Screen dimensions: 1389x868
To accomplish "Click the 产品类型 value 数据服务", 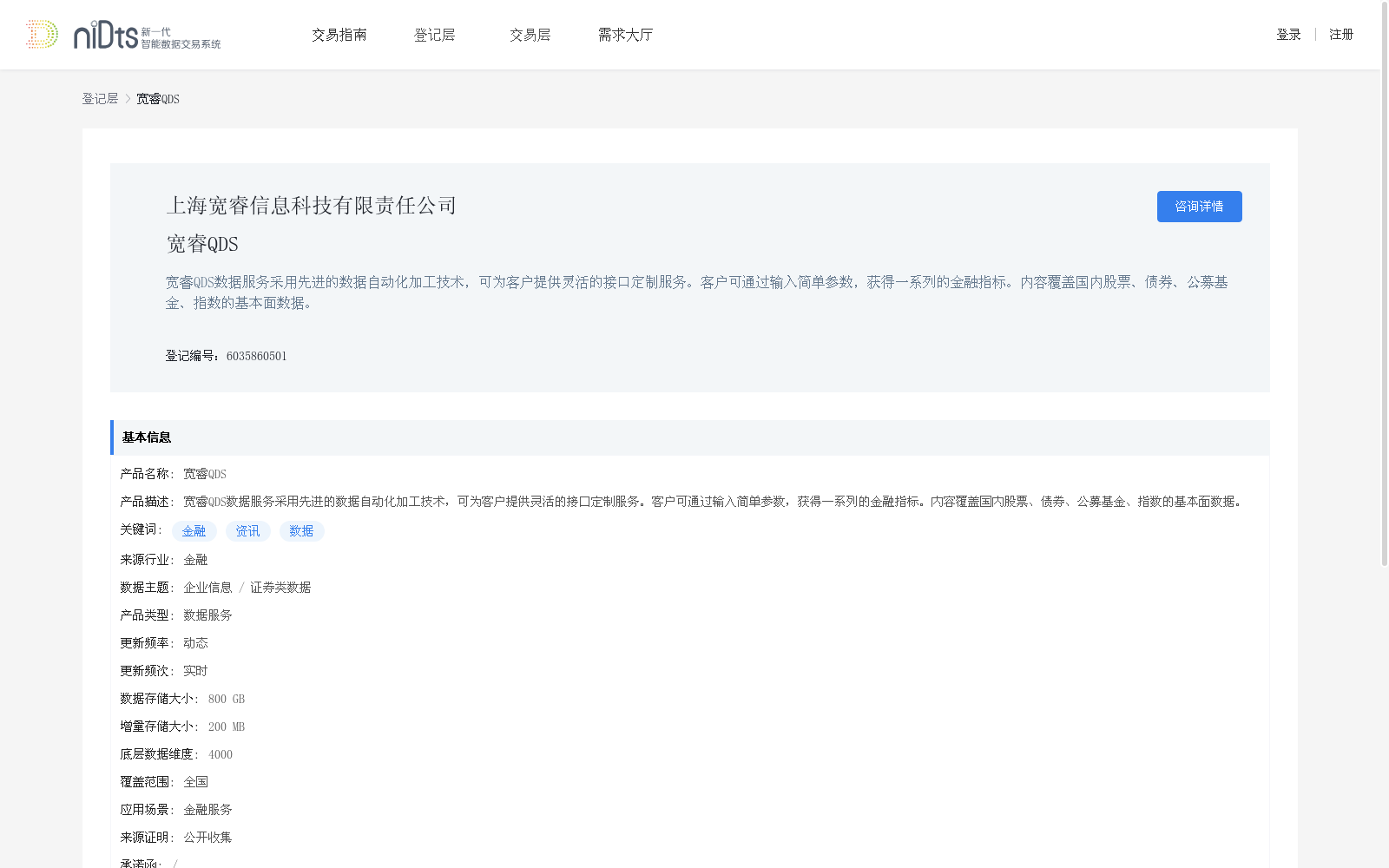I will [x=207, y=615].
